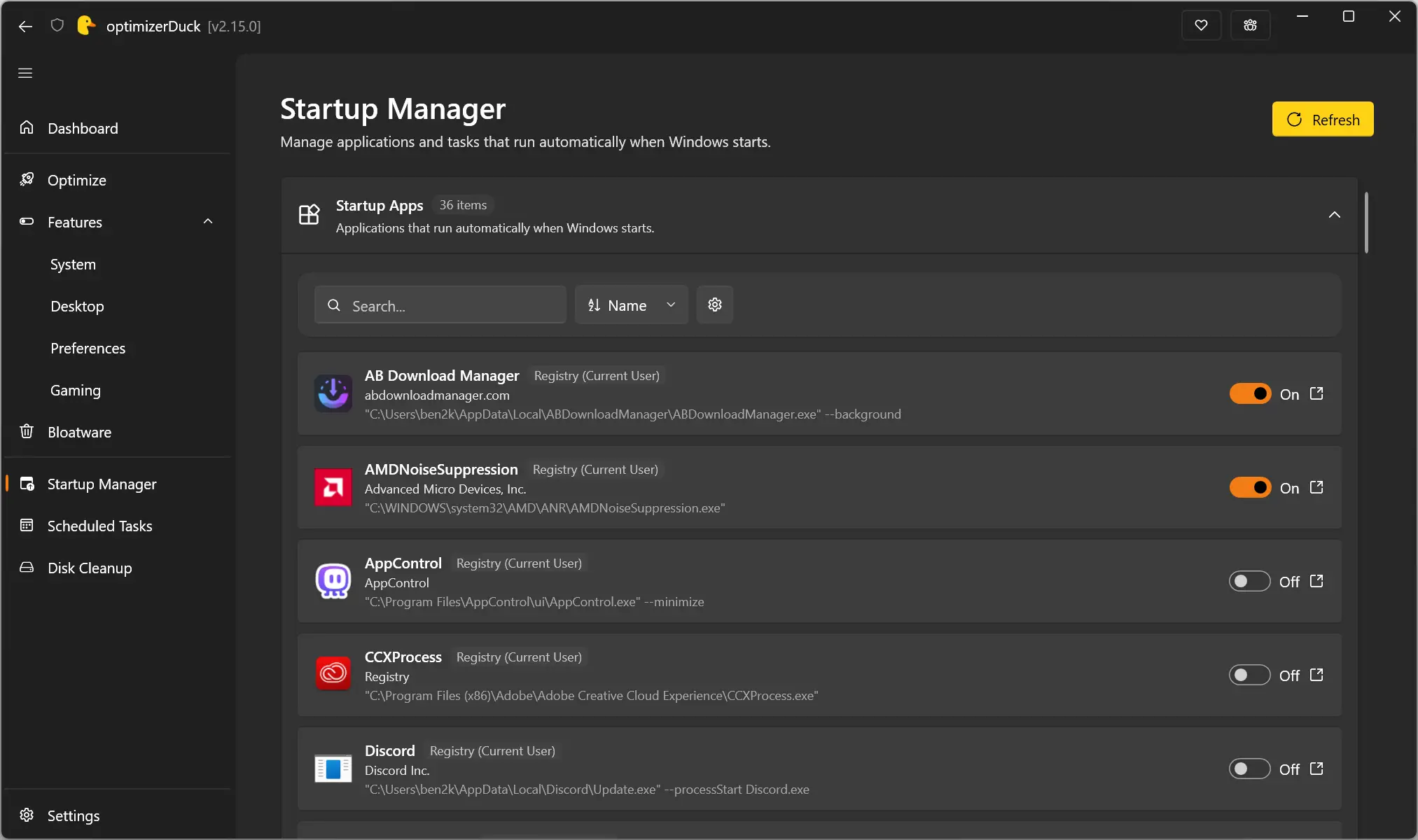Click the vertical scrollbar thumb
Image resolution: width=1418 pixels, height=840 pixels.
(1366, 222)
